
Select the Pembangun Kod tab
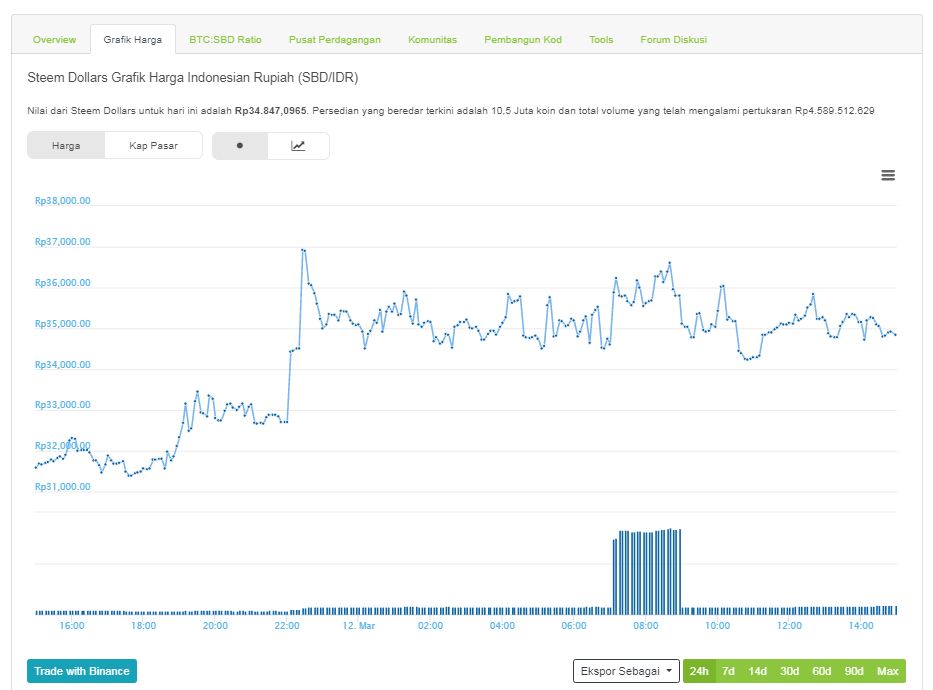pos(523,40)
